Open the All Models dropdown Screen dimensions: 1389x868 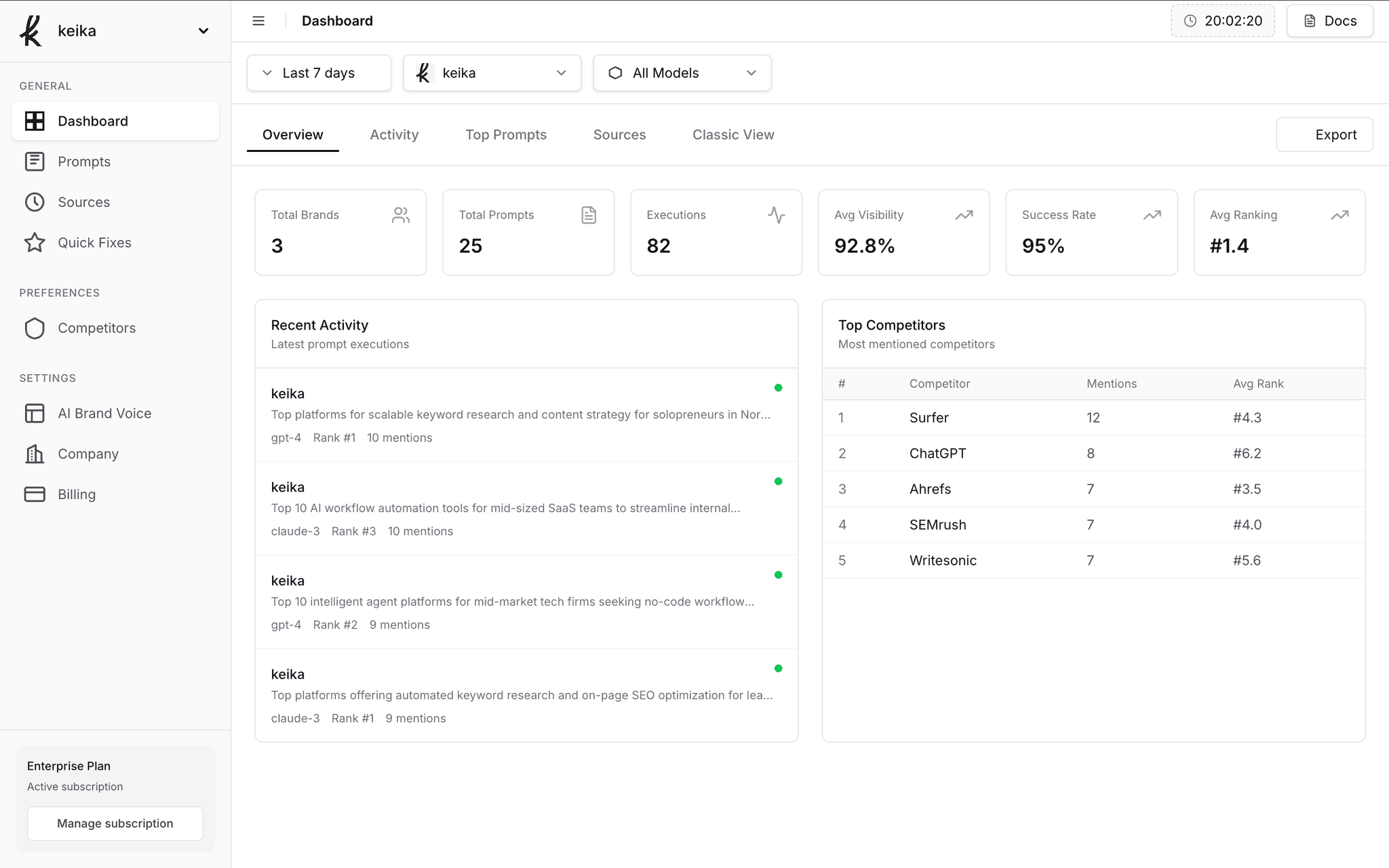point(682,73)
